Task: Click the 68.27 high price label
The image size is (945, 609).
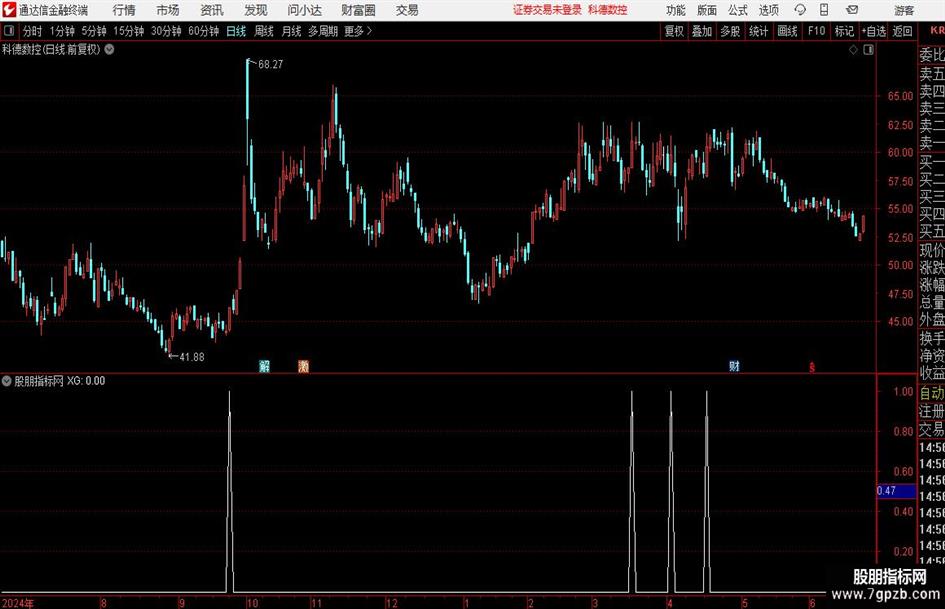Action: [x=271, y=65]
